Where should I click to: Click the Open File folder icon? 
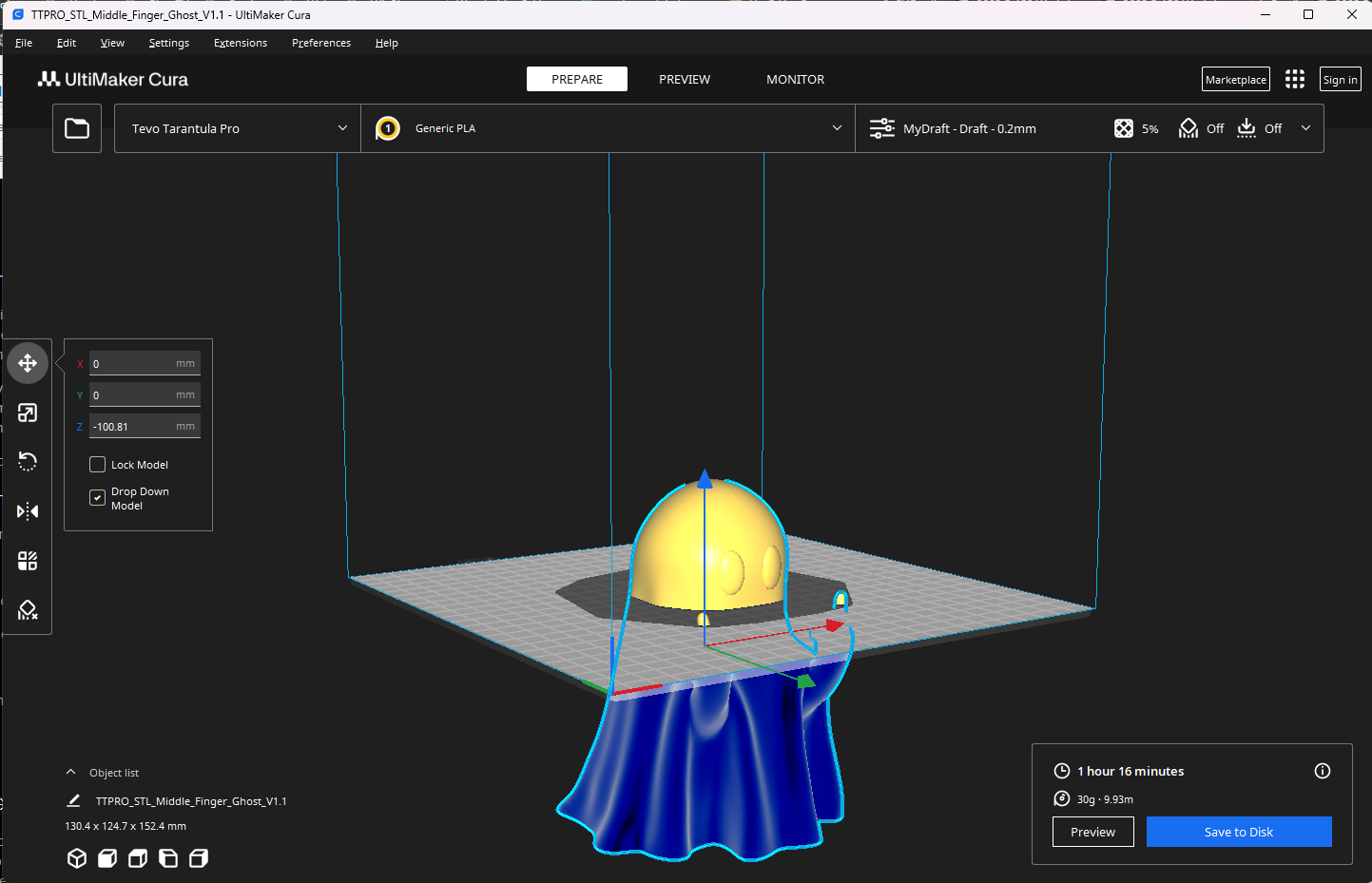(x=77, y=128)
